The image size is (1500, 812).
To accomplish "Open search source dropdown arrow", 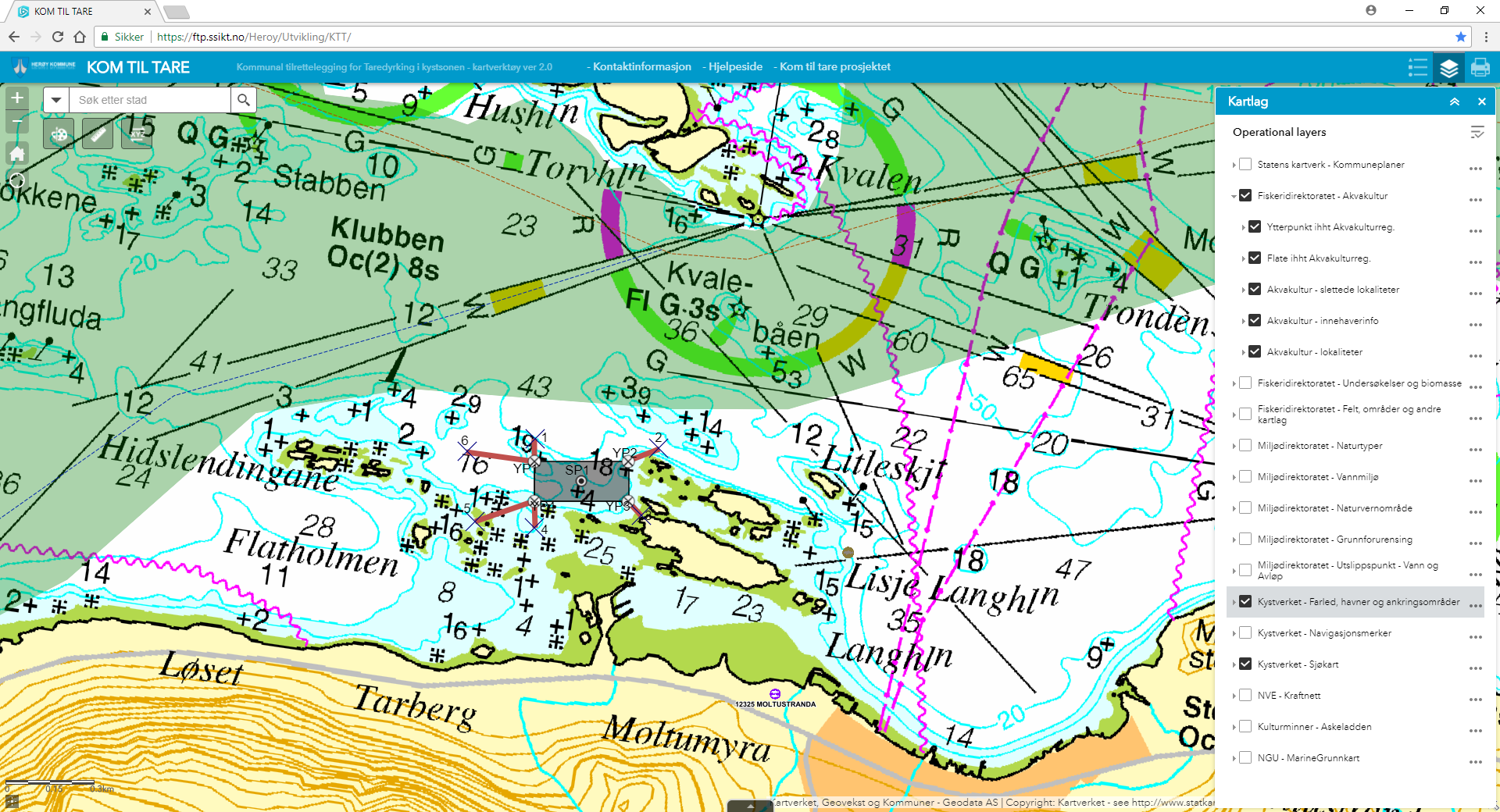I will [x=56, y=100].
